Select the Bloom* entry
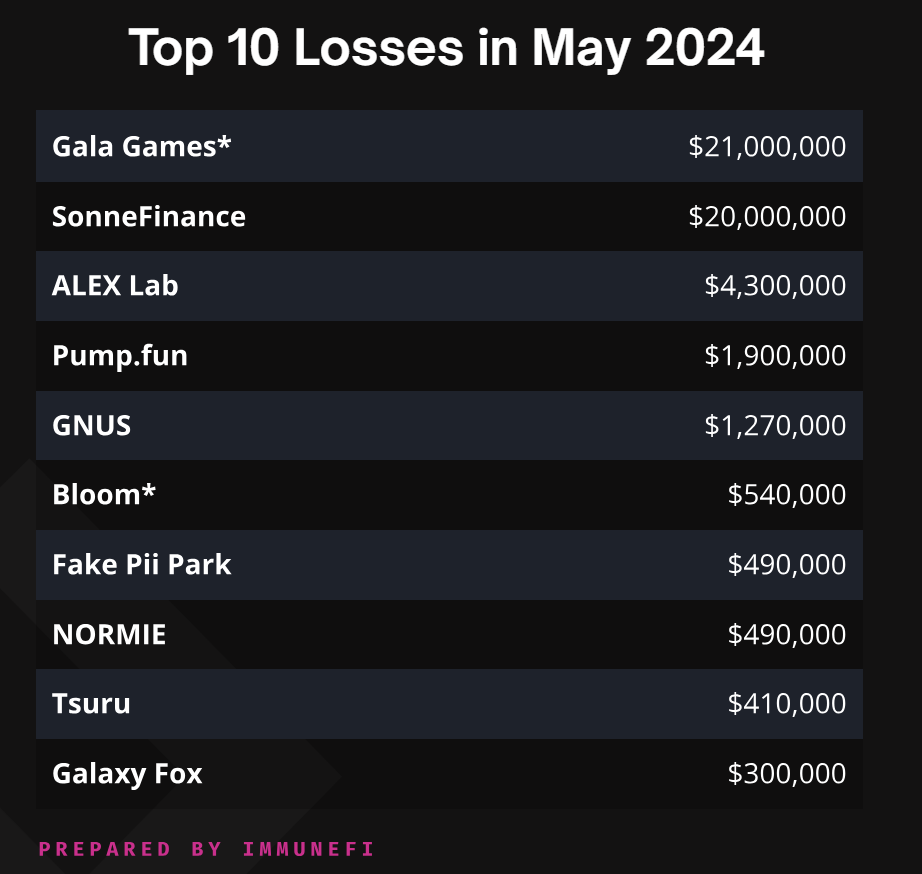This screenshot has height=874, width=922. 103,495
